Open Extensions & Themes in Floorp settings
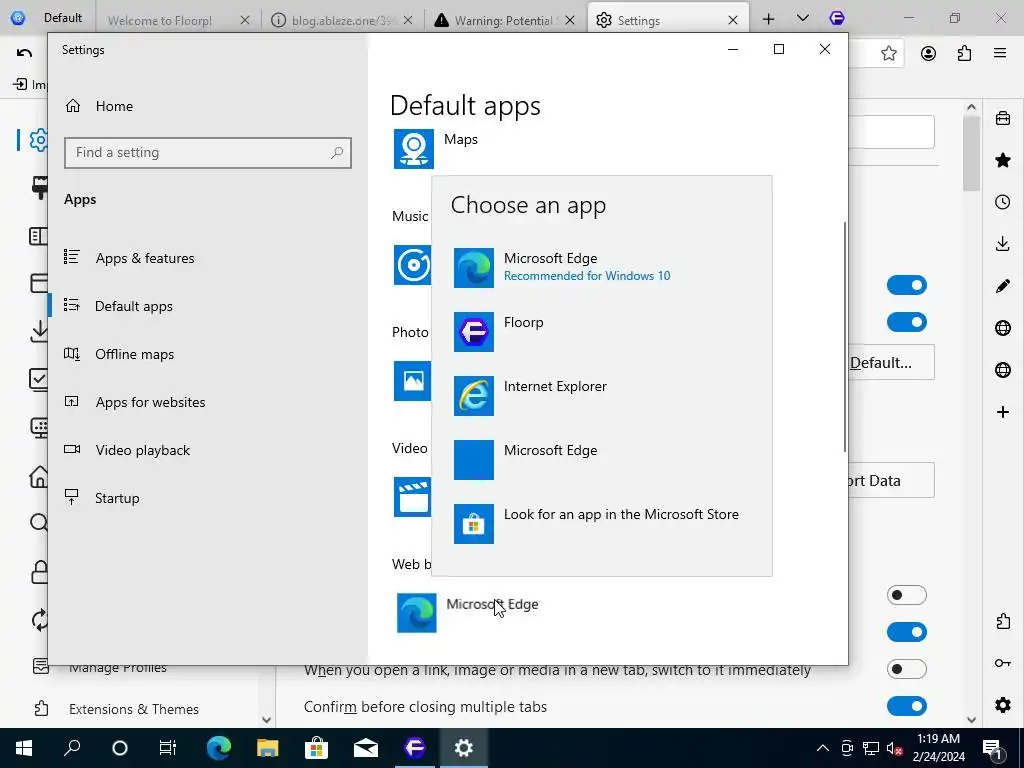 coord(118,709)
